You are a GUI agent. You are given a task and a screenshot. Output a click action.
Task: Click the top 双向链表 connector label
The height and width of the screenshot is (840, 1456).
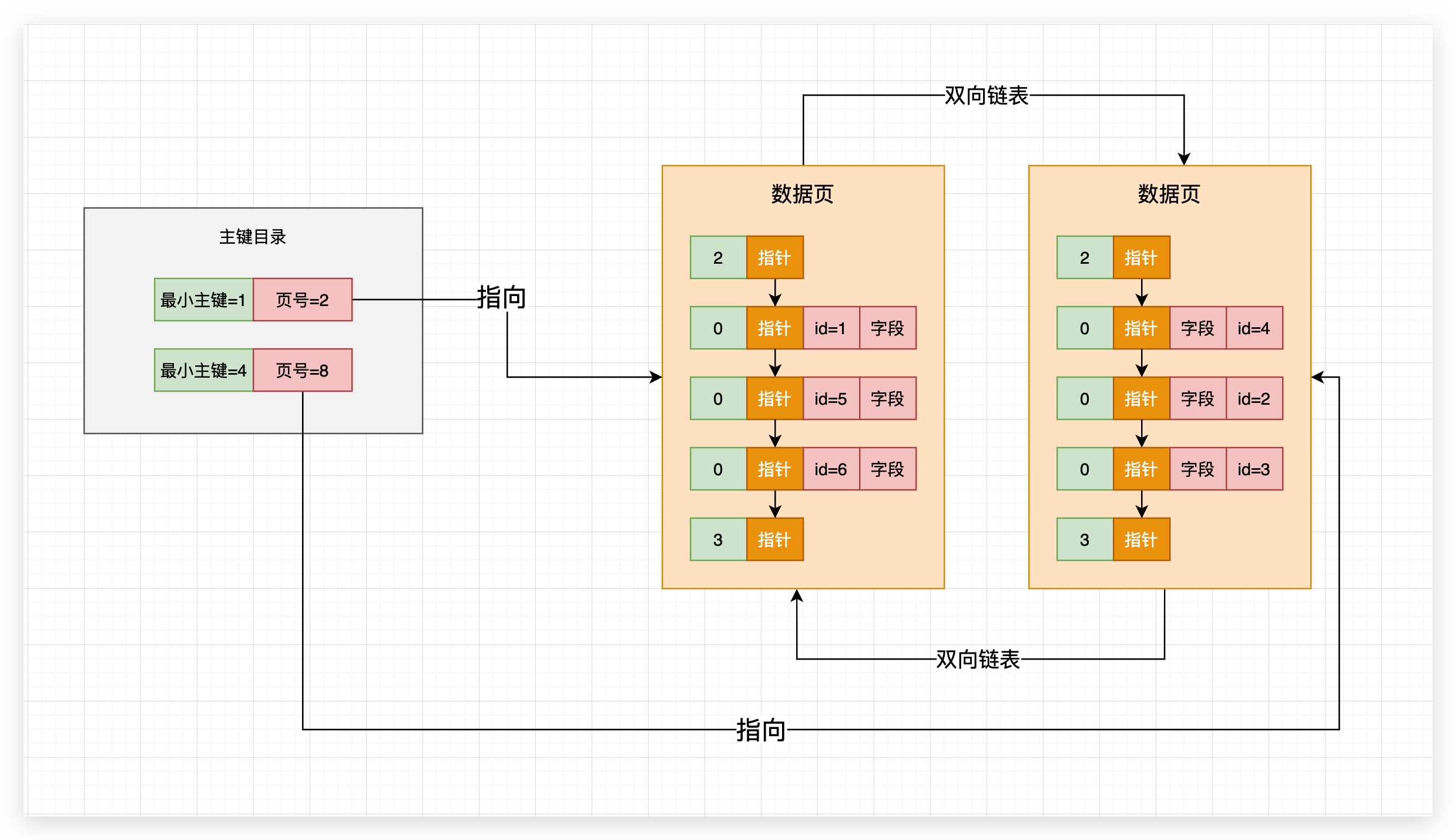987,96
